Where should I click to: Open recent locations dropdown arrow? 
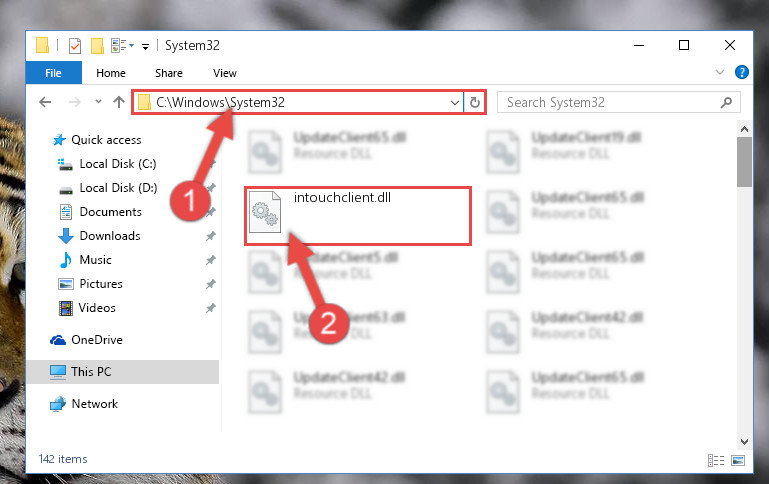pyautogui.click(x=98, y=102)
